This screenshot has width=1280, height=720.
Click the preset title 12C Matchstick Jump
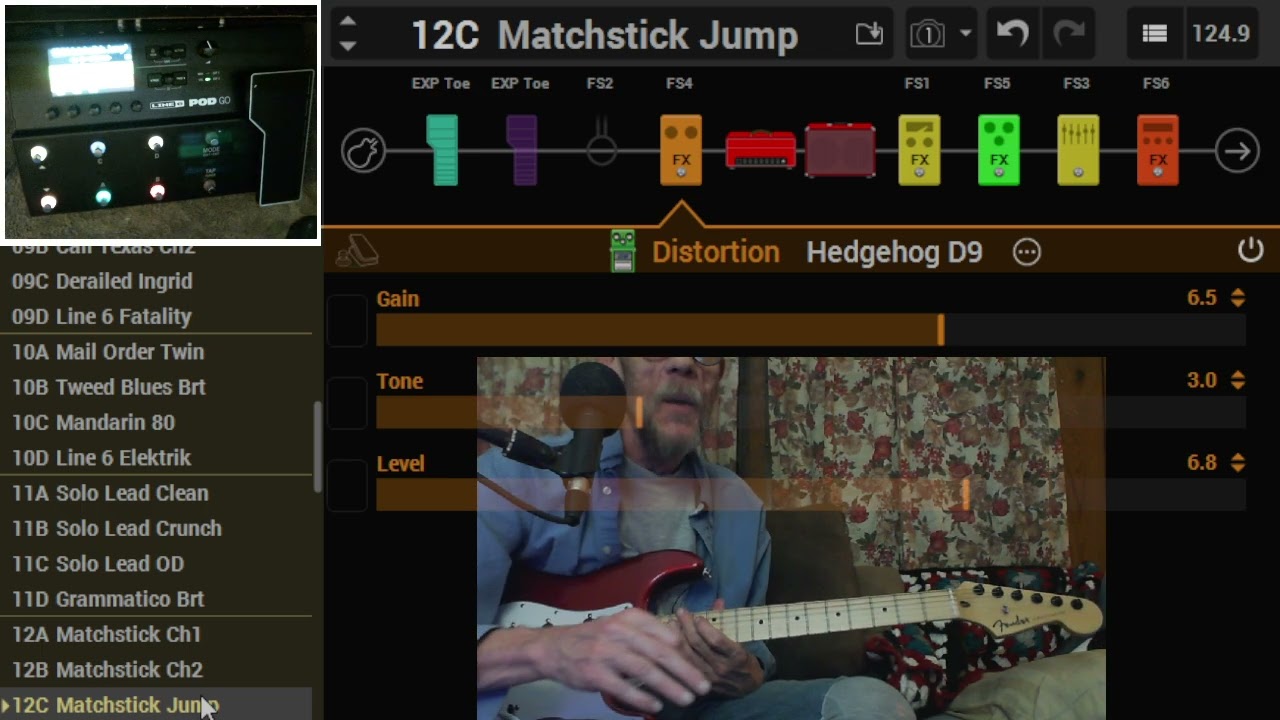(604, 35)
